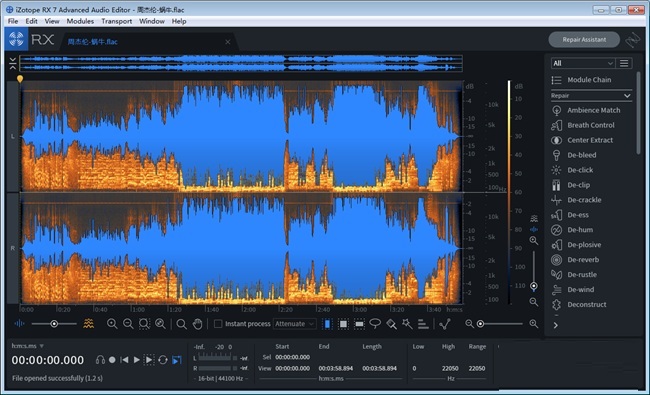
Task: Open the find similar event tool
Action: click(x=445, y=324)
